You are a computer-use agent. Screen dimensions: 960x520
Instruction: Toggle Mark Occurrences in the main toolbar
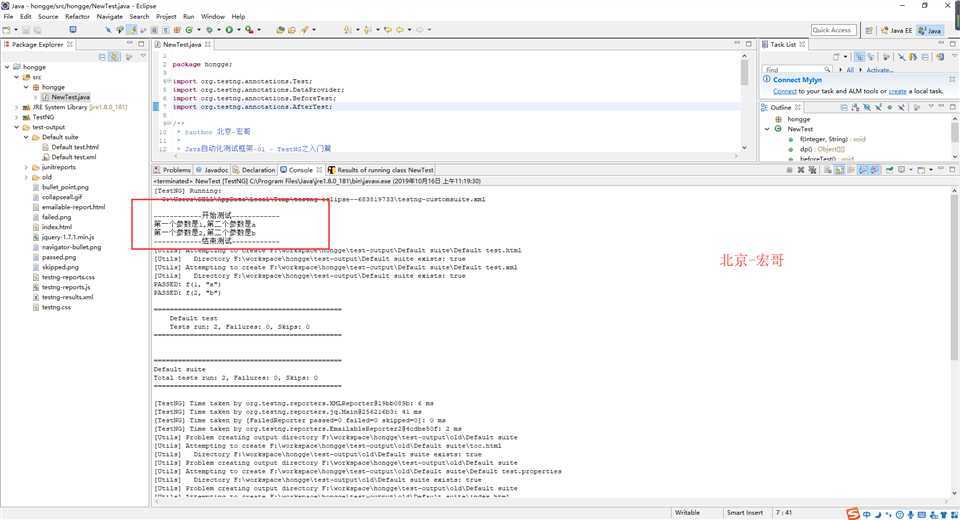tap(132, 29)
